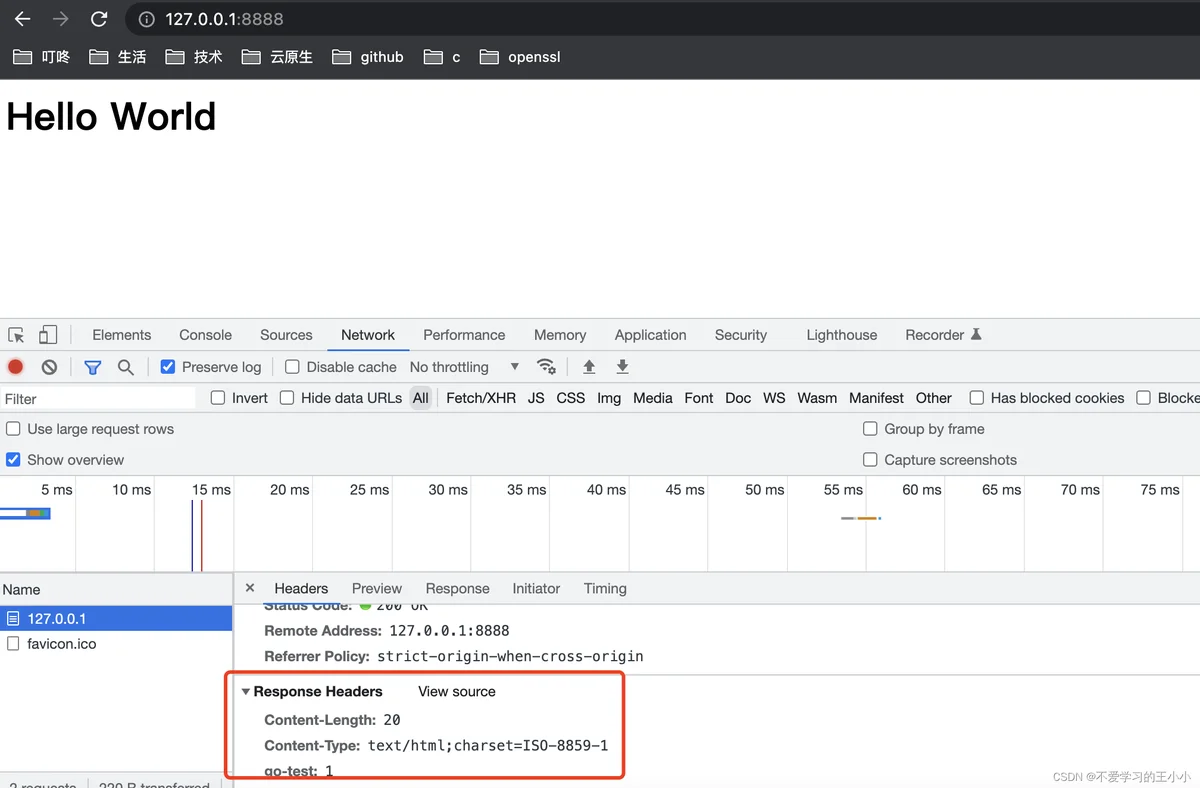Open the Headers detail tab
Image resolution: width=1200 pixels, height=788 pixels.
click(301, 589)
